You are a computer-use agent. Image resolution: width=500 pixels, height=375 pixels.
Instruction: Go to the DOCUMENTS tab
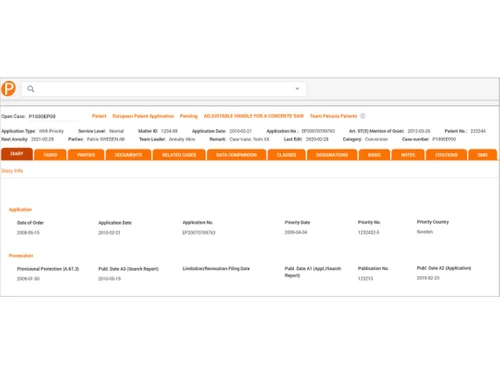click(x=128, y=155)
